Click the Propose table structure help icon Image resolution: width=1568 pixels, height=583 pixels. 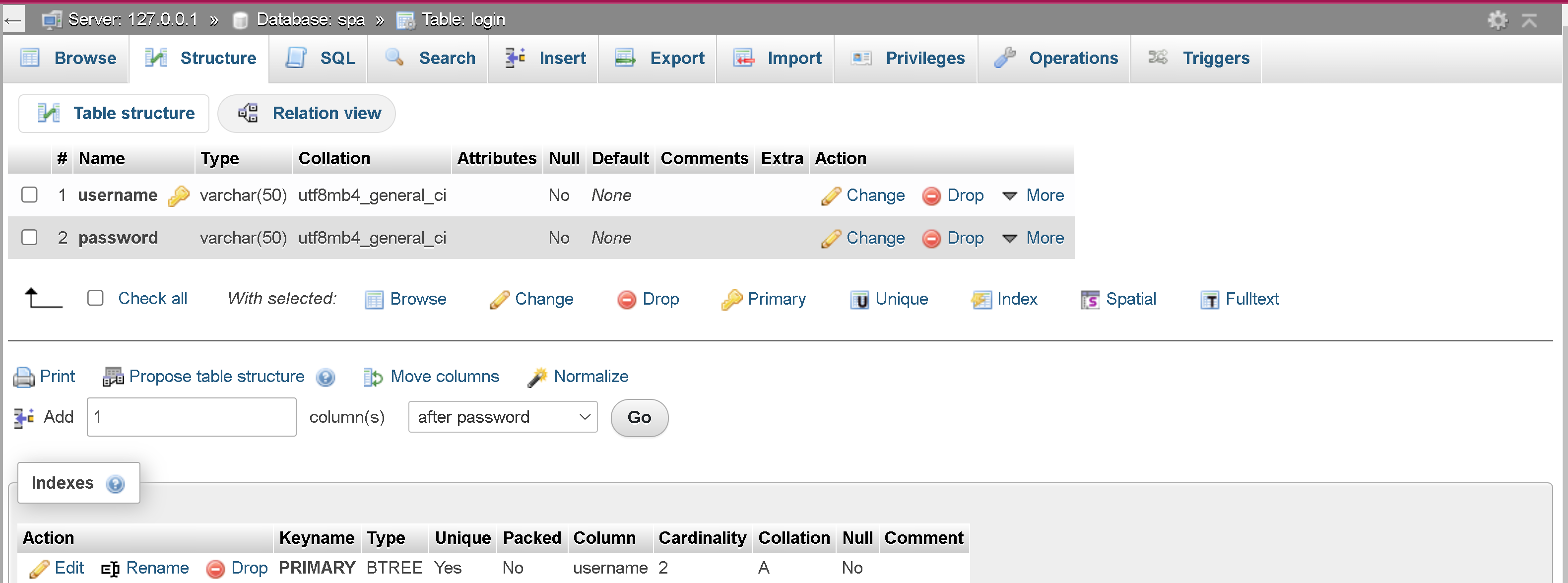[326, 377]
